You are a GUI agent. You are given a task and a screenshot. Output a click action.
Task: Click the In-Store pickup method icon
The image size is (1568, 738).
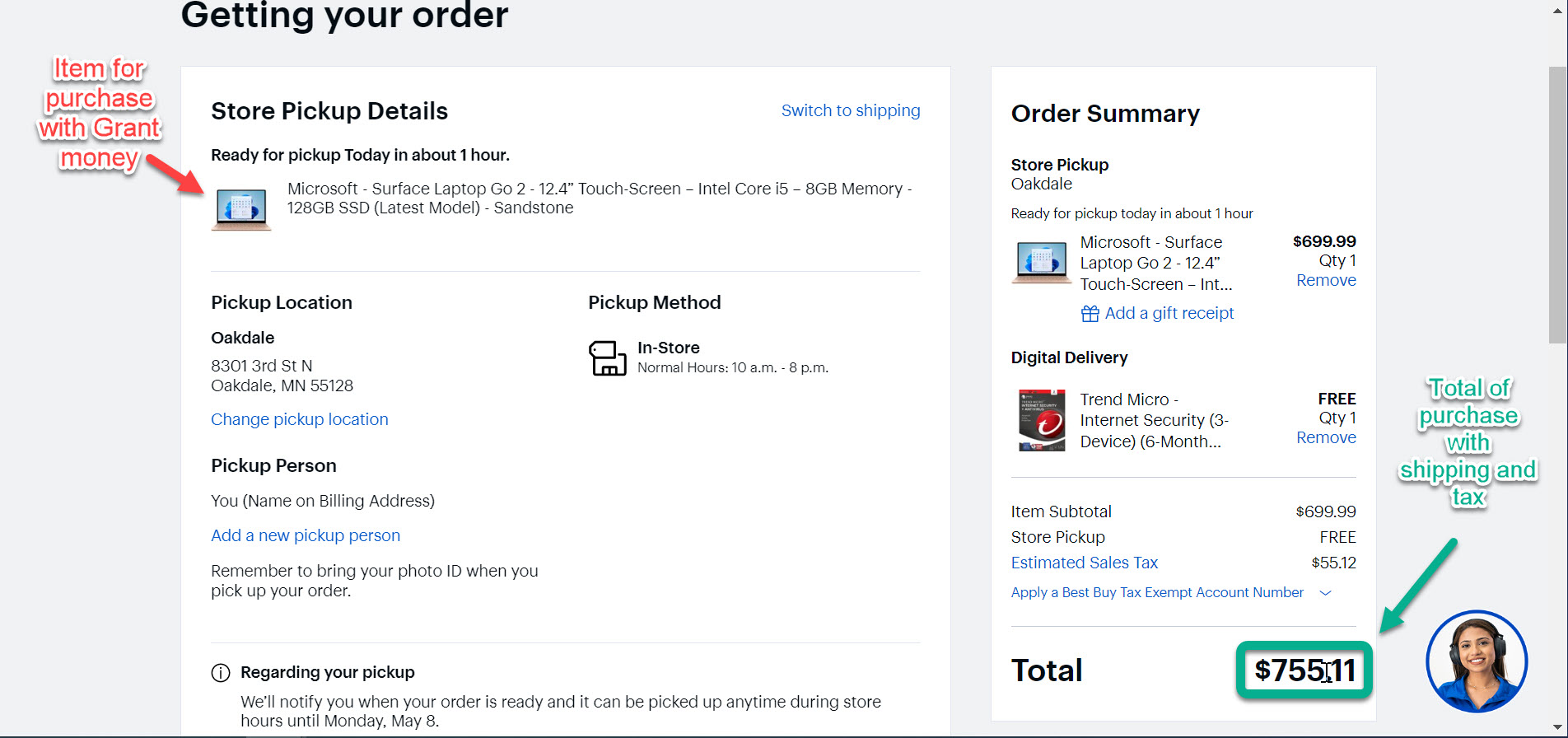coord(607,358)
